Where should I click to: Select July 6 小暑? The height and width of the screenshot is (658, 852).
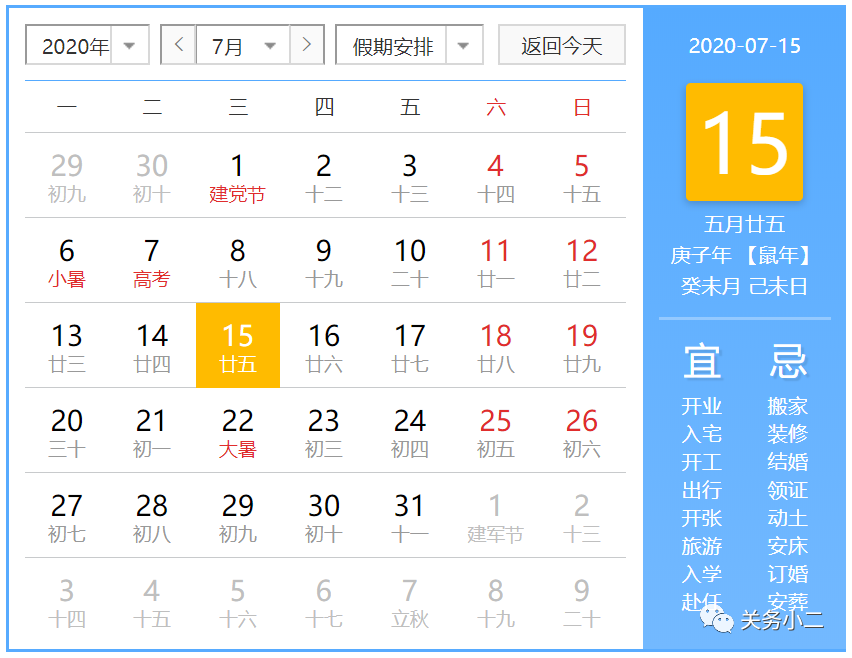point(67,261)
